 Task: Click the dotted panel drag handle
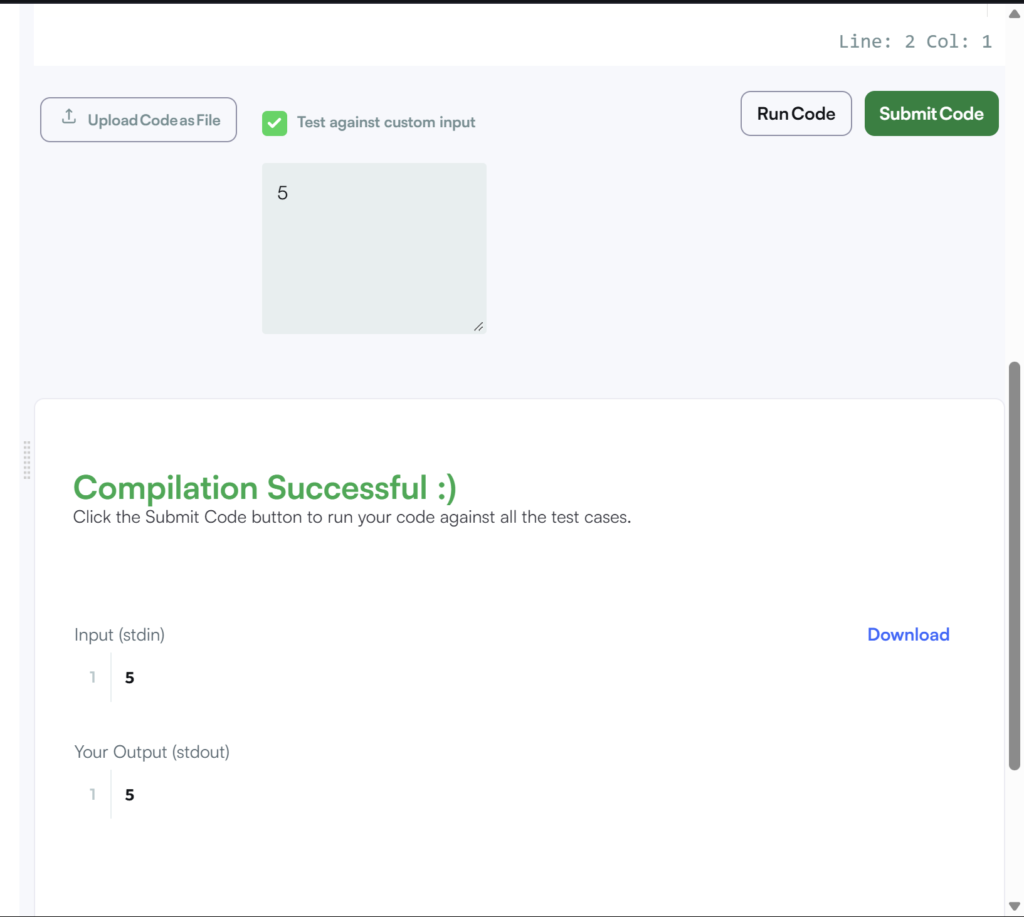pyautogui.click(x=27, y=460)
